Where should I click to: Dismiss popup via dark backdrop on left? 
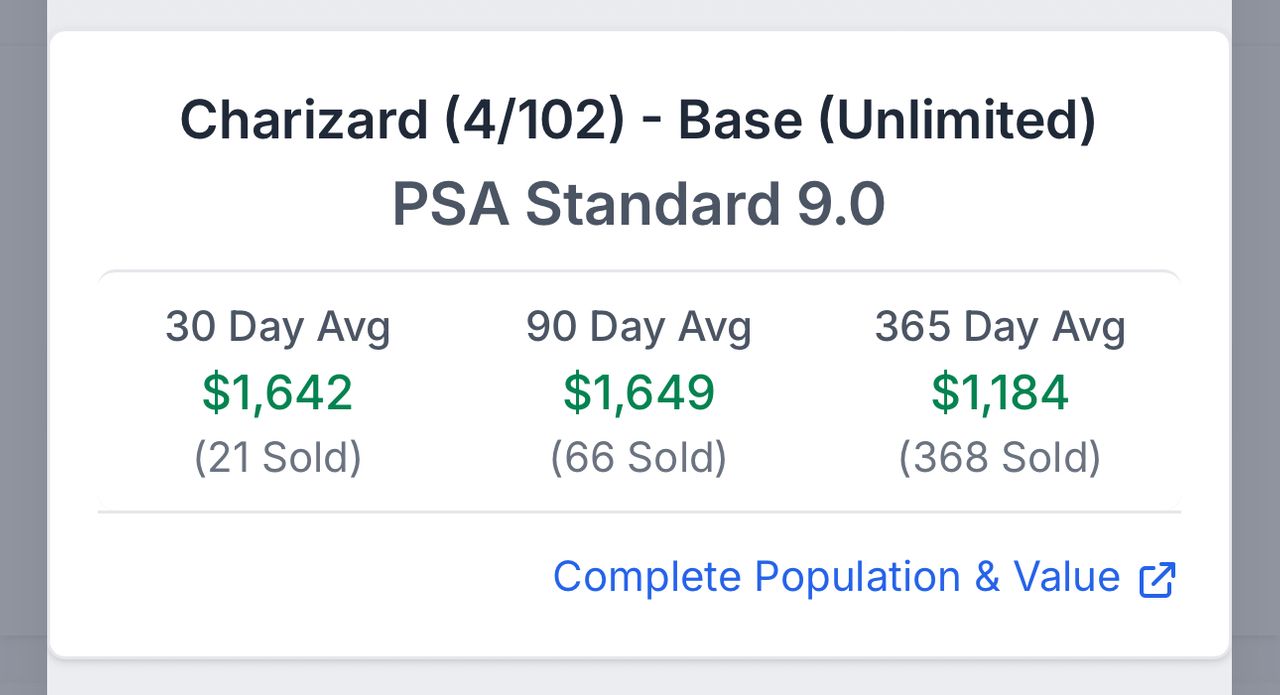22,350
